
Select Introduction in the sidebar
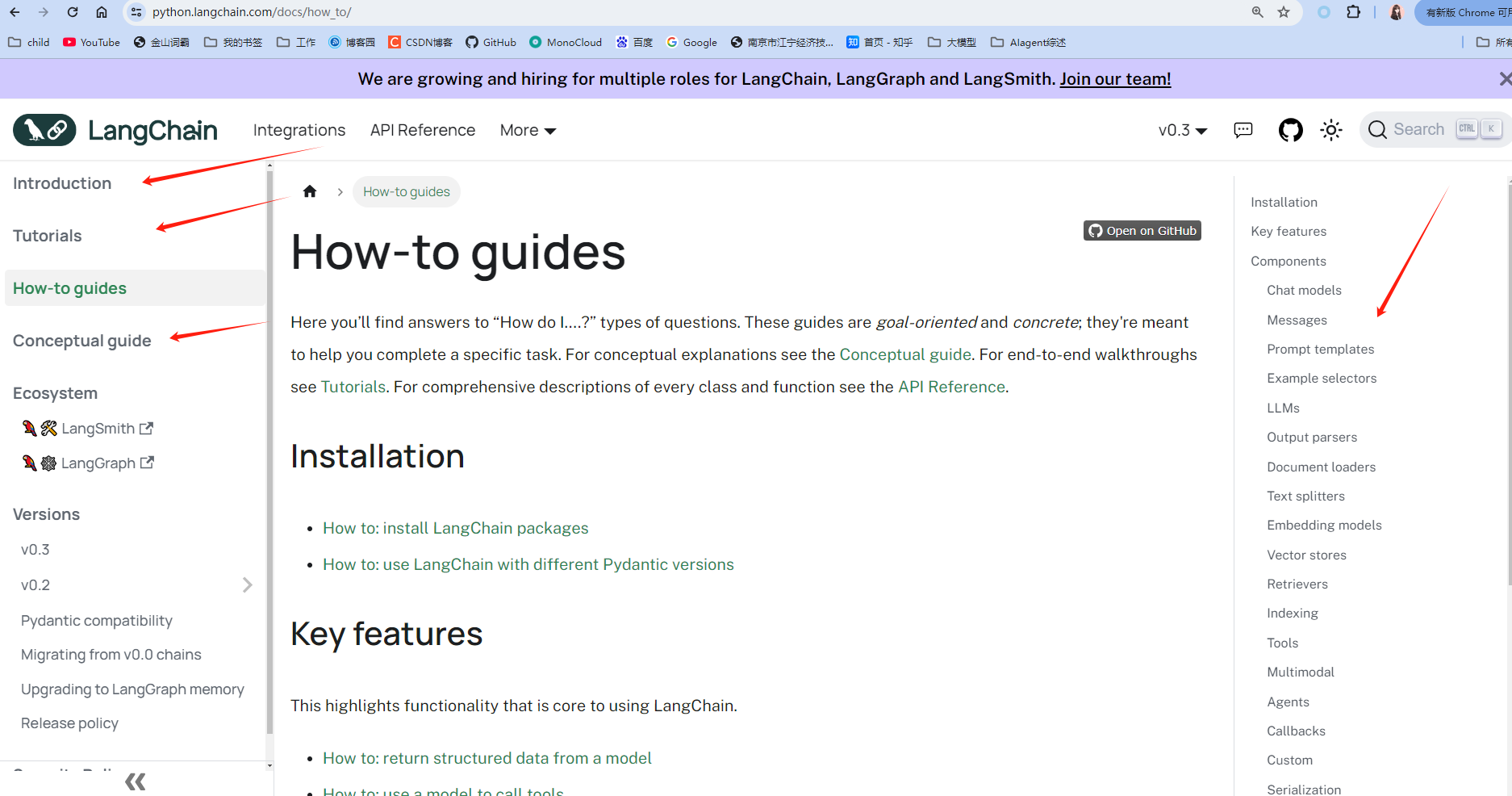click(x=62, y=183)
